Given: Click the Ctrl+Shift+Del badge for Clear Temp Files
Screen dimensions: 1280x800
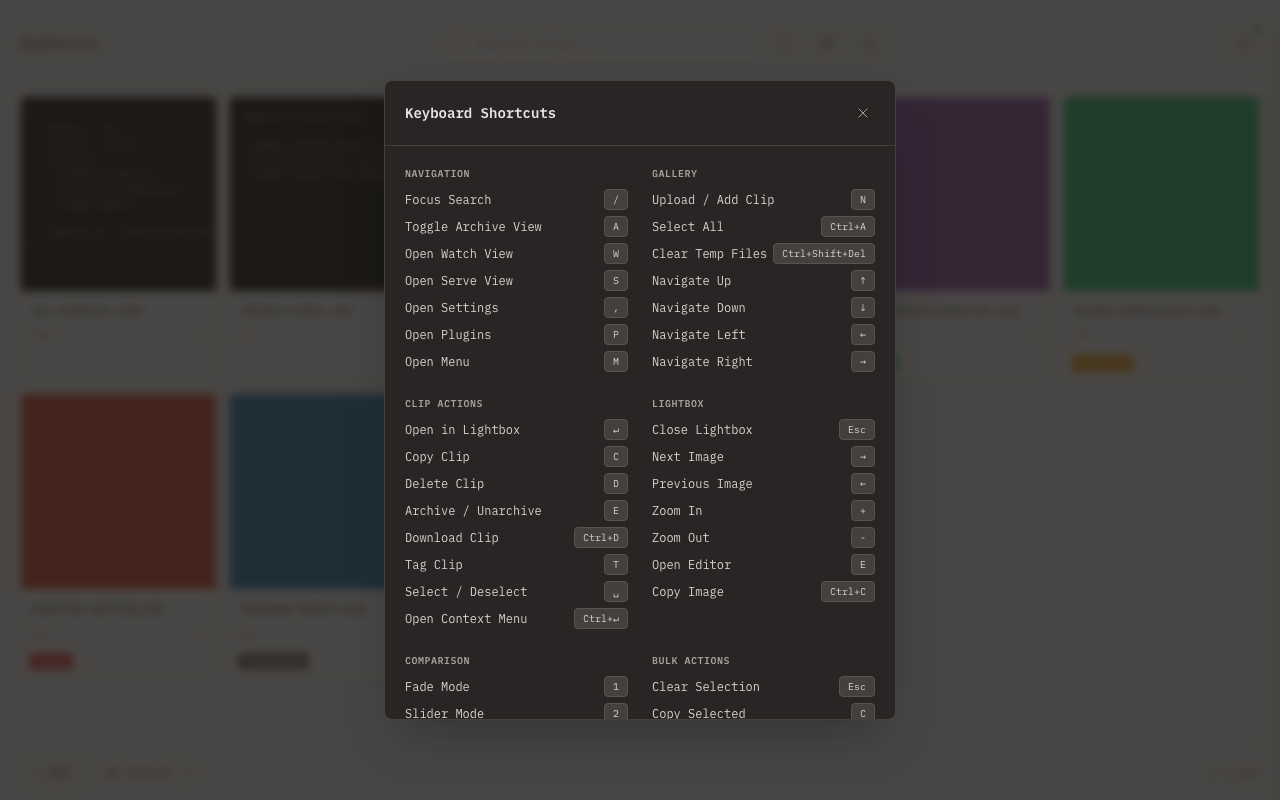Looking at the screenshot, I should pos(823,254).
